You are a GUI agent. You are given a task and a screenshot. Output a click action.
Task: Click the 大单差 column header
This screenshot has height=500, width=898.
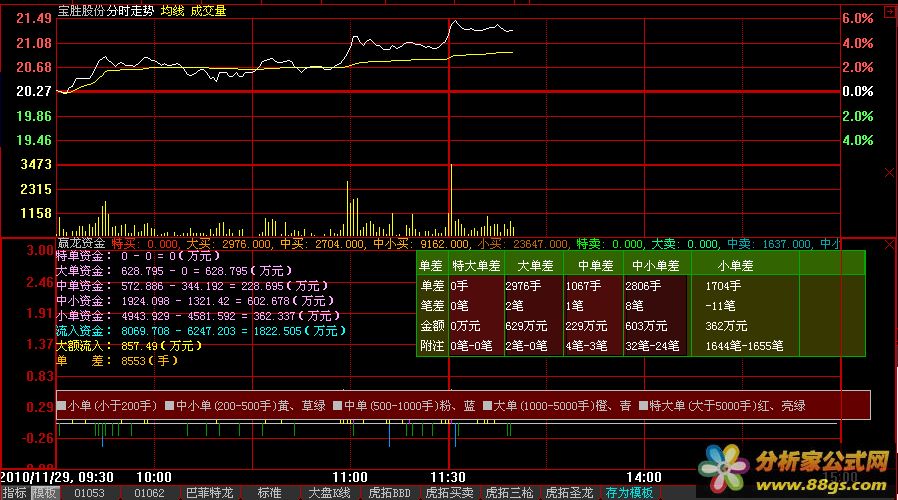tap(535, 266)
